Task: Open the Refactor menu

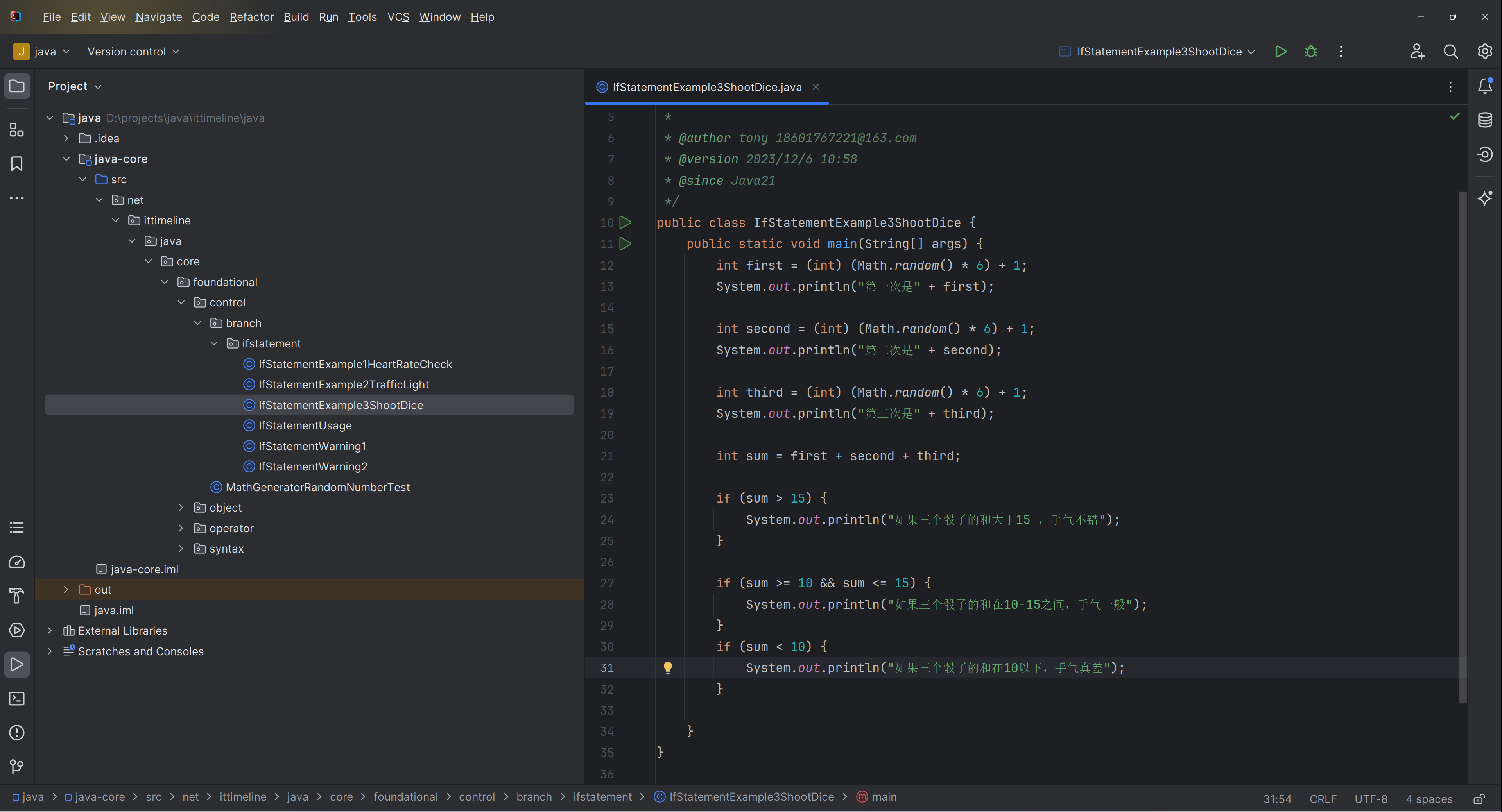Action: point(251,17)
